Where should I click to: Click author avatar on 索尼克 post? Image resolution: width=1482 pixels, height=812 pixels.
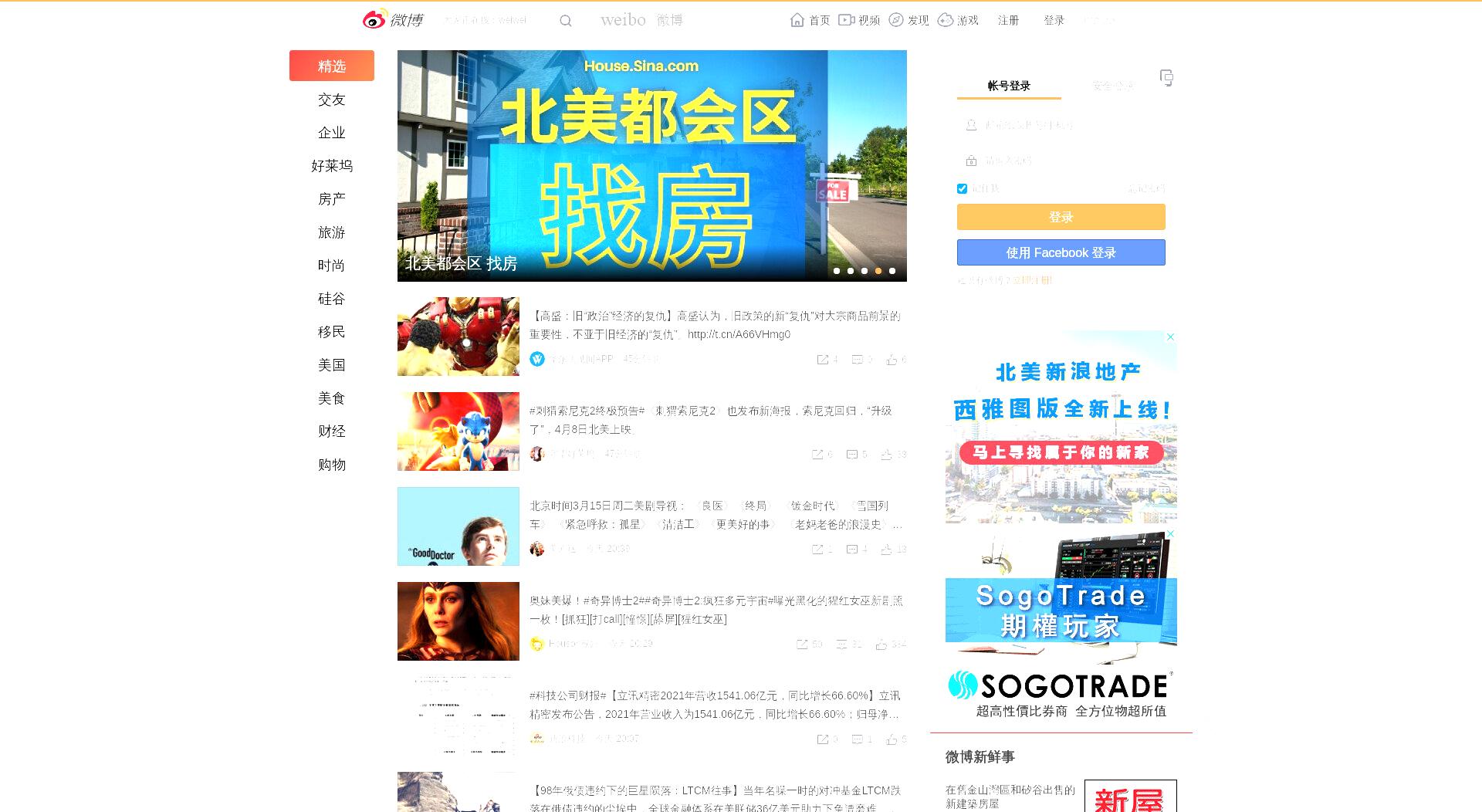pyautogui.click(x=537, y=454)
